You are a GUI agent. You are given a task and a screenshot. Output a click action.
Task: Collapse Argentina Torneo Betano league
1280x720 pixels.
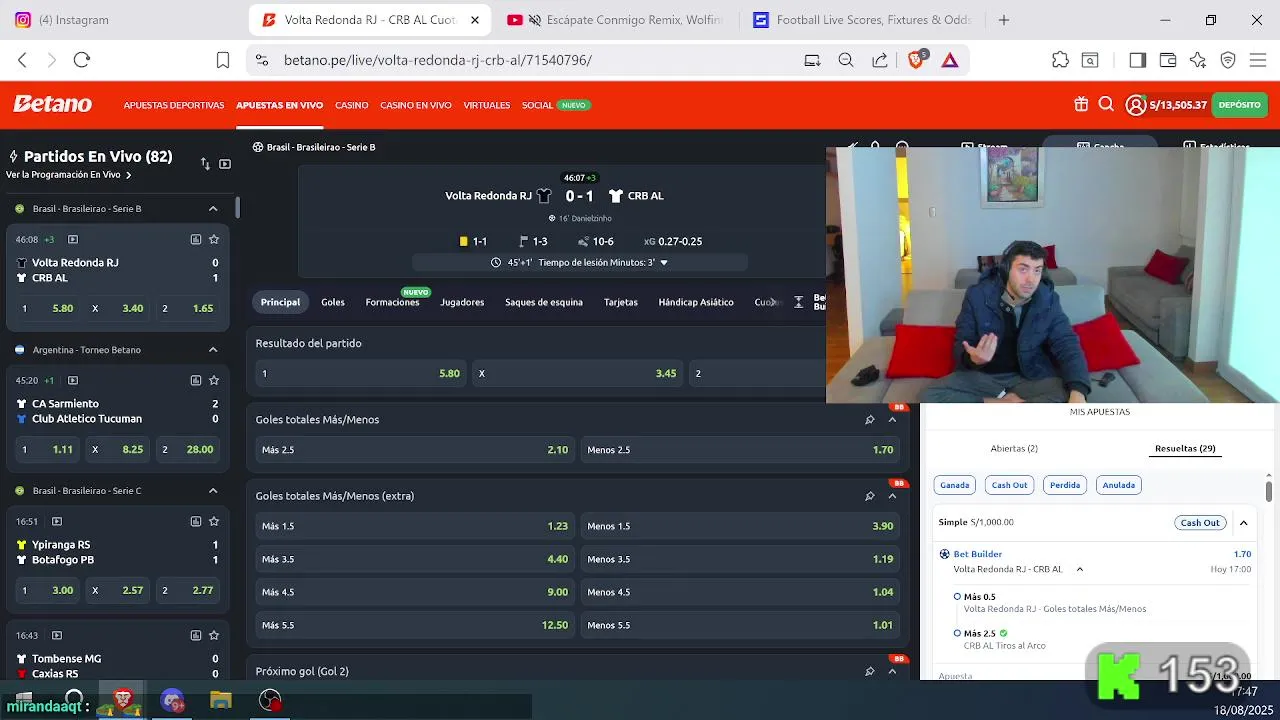coord(213,349)
